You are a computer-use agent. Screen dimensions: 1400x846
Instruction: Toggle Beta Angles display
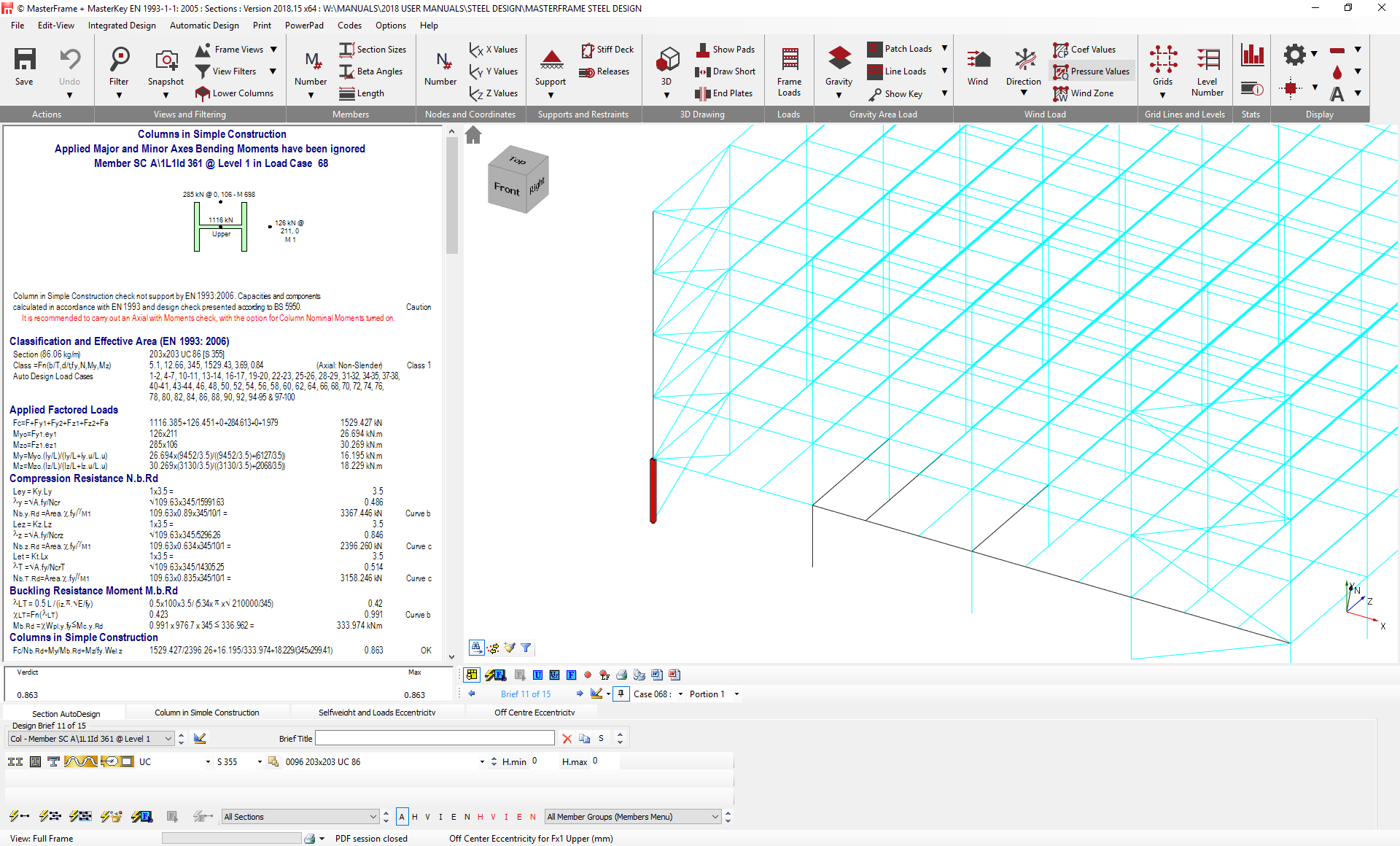pos(371,71)
